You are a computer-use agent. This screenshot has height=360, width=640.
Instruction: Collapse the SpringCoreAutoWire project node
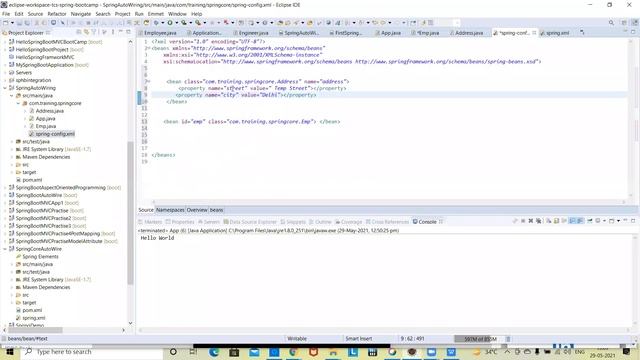pos(5,249)
